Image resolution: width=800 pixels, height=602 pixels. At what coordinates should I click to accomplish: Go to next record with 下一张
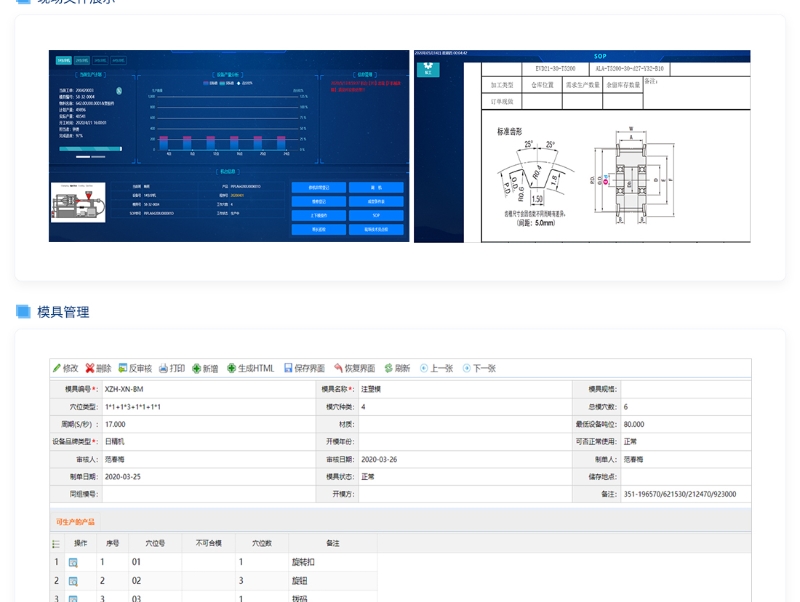[x=479, y=368]
